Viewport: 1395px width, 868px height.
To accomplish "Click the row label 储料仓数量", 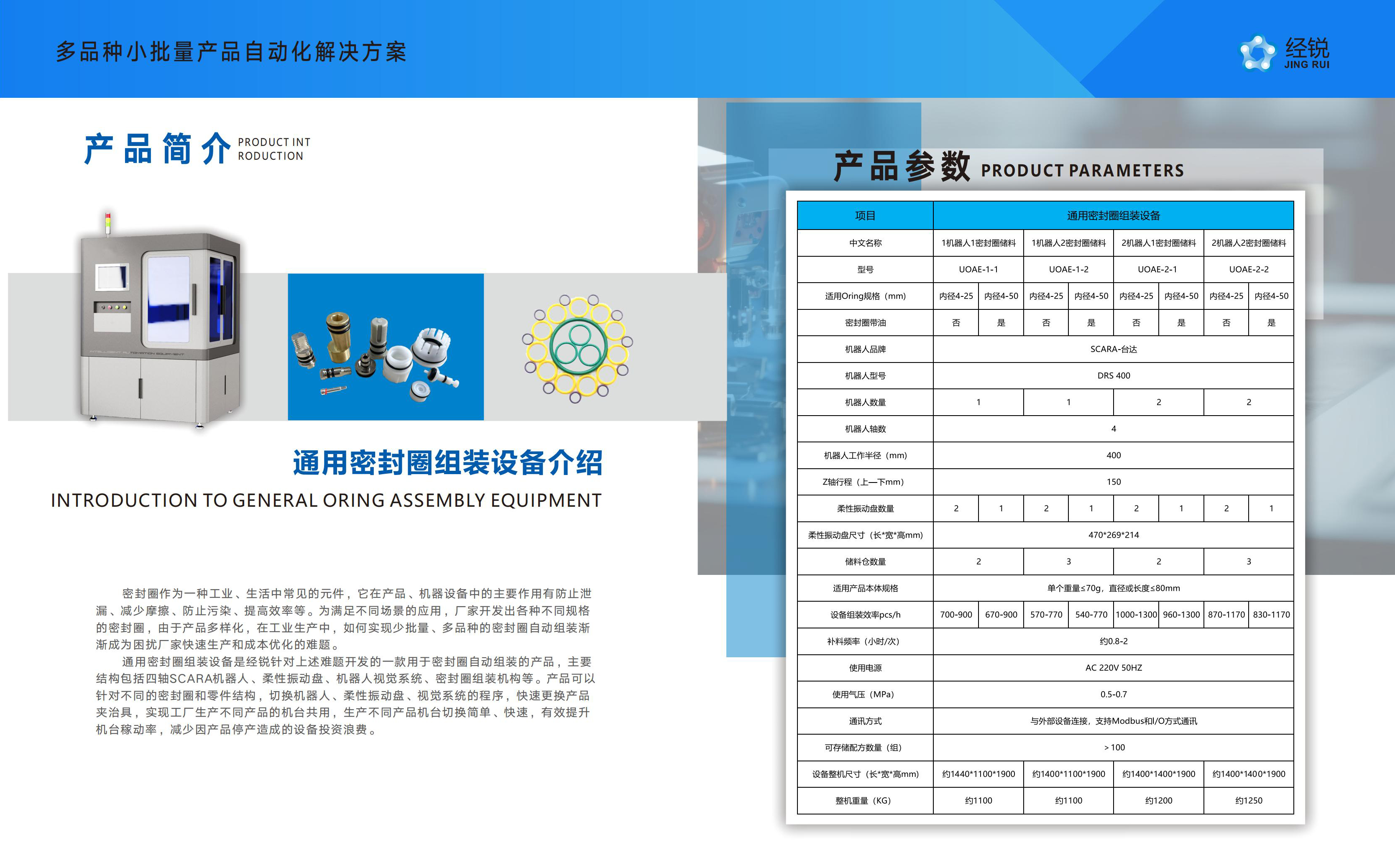I will click(x=865, y=562).
